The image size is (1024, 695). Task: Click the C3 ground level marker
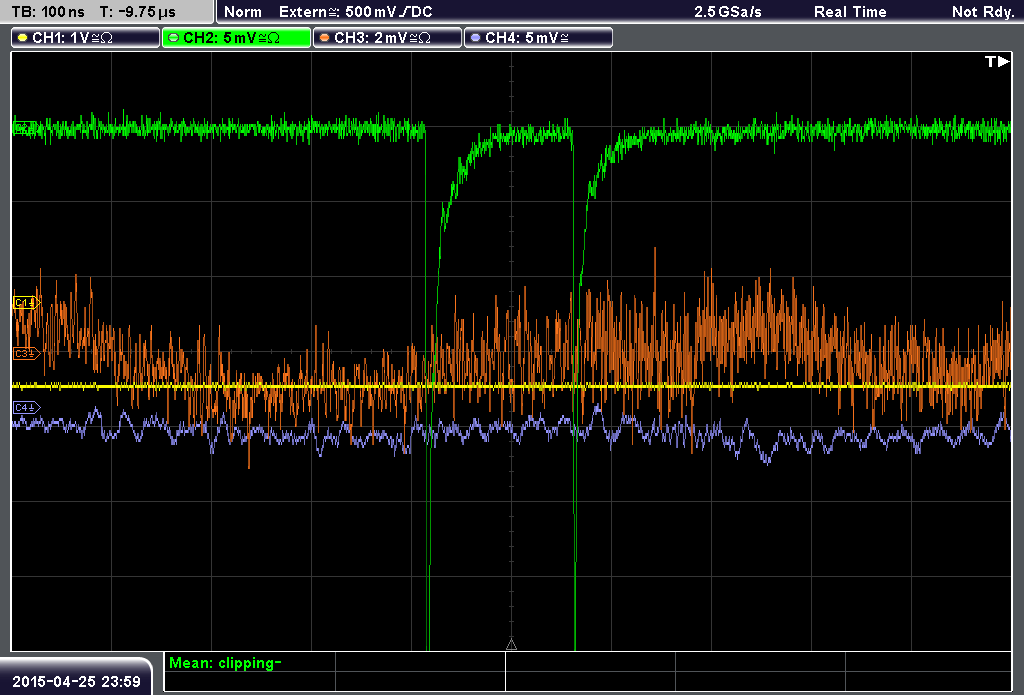click(x=27, y=353)
